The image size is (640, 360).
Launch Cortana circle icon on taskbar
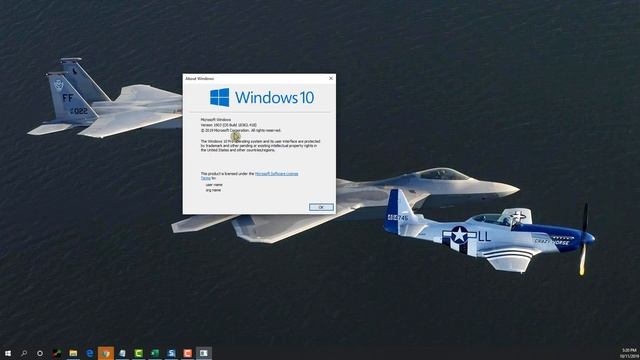[40, 353]
